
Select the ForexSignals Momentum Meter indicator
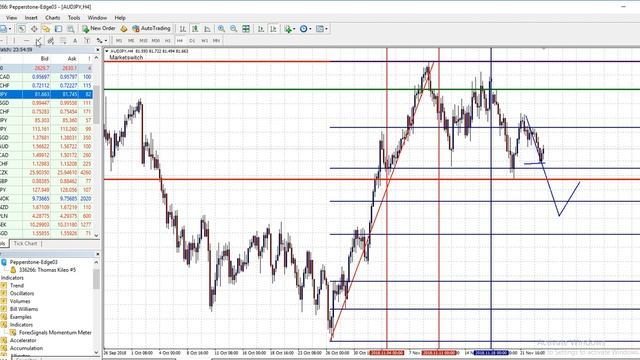pyautogui.click(x=55, y=333)
